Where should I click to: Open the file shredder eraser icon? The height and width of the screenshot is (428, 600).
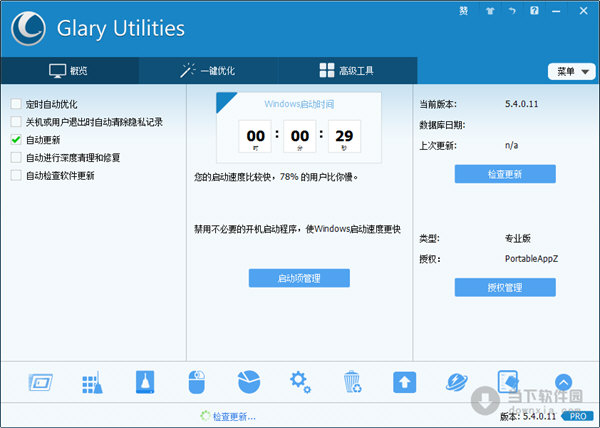508,381
